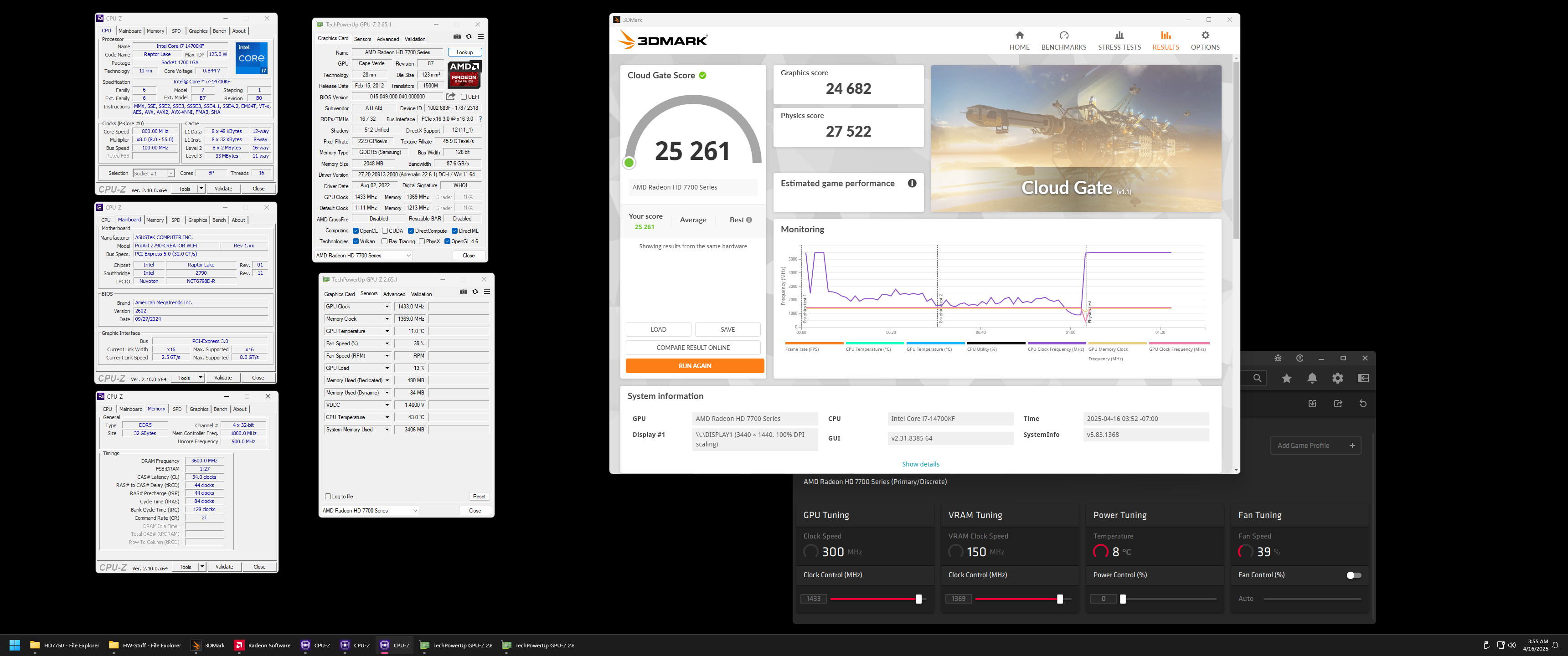The width and height of the screenshot is (1568, 656).
Task: Click Validate button in CPU-Z Mainboard window
Action: (x=223, y=377)
